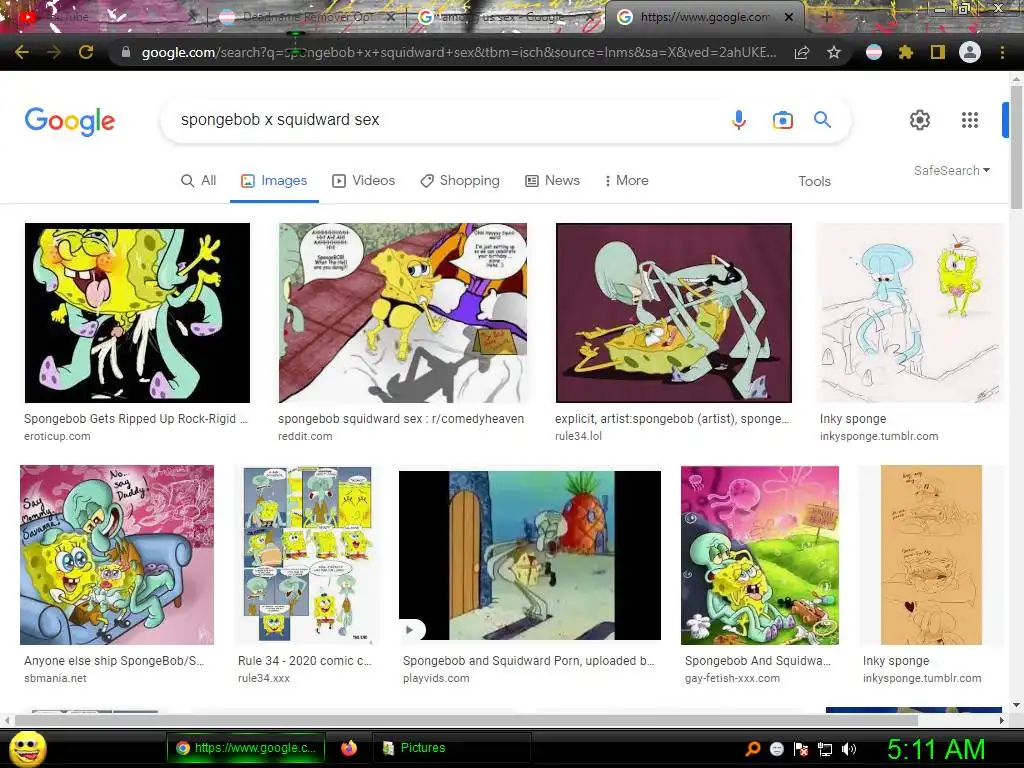Go to Google home via the logo
Screen dimensions: 1024x768
click(70, 121)
